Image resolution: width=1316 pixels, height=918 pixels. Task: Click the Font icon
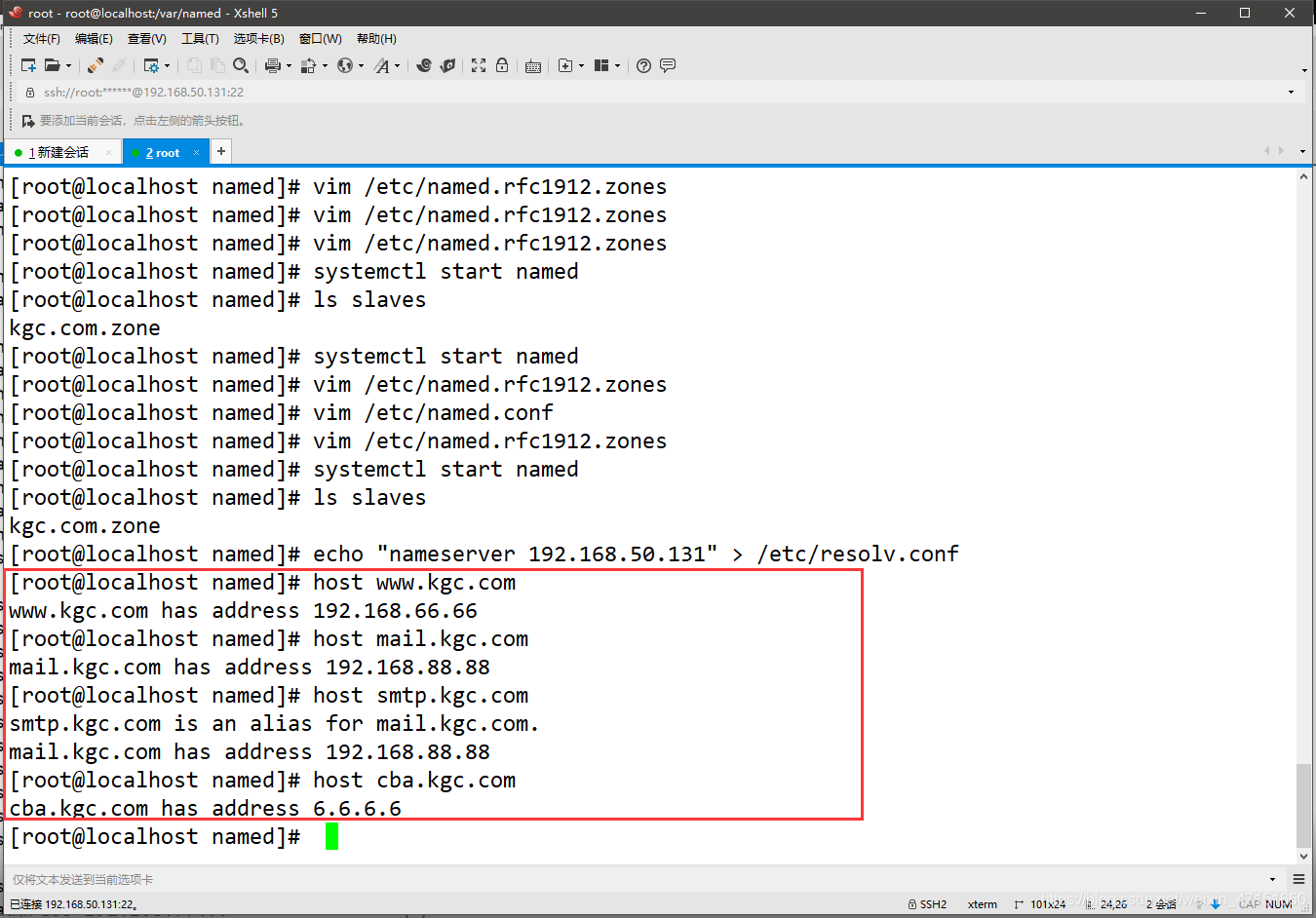pos(381,65)
